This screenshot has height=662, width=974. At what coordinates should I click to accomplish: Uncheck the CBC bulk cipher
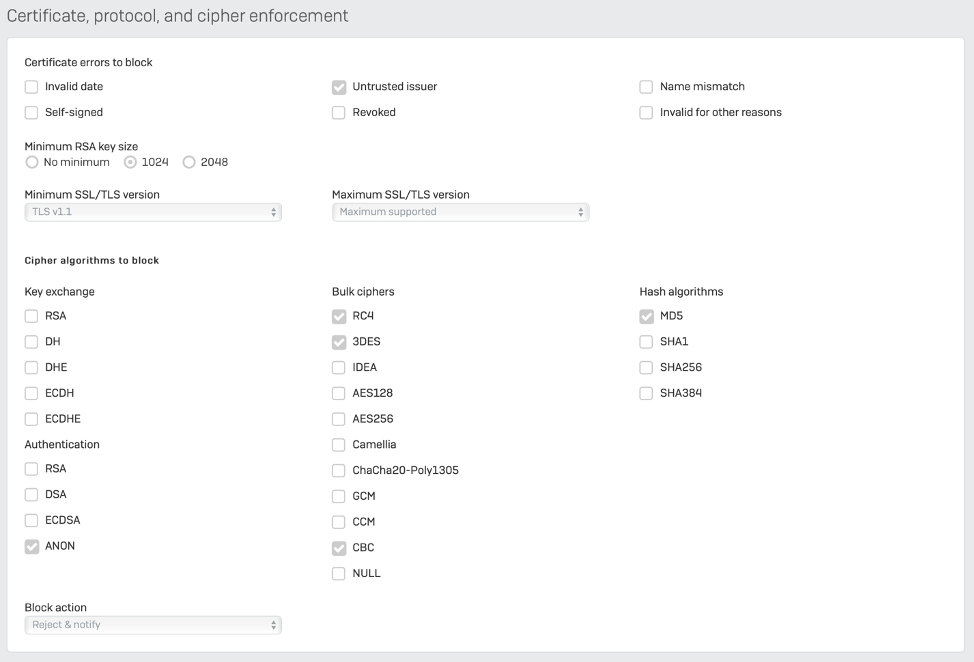coord(339,548)
